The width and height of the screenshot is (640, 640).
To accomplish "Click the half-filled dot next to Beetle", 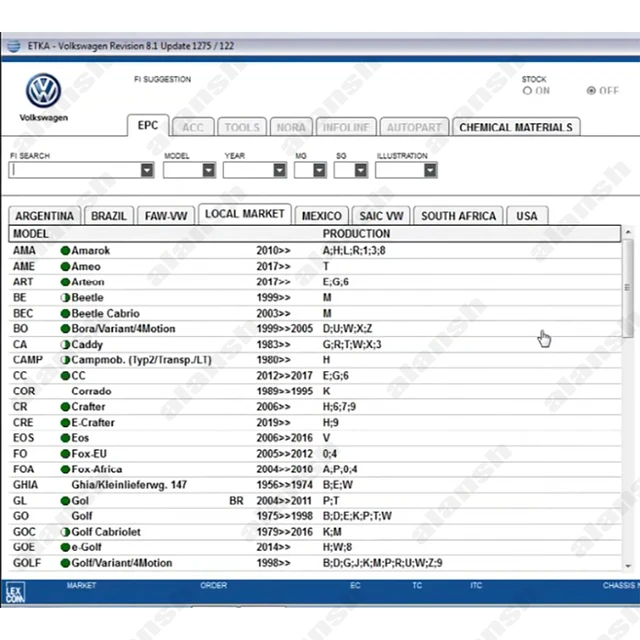I will point(65,298).
